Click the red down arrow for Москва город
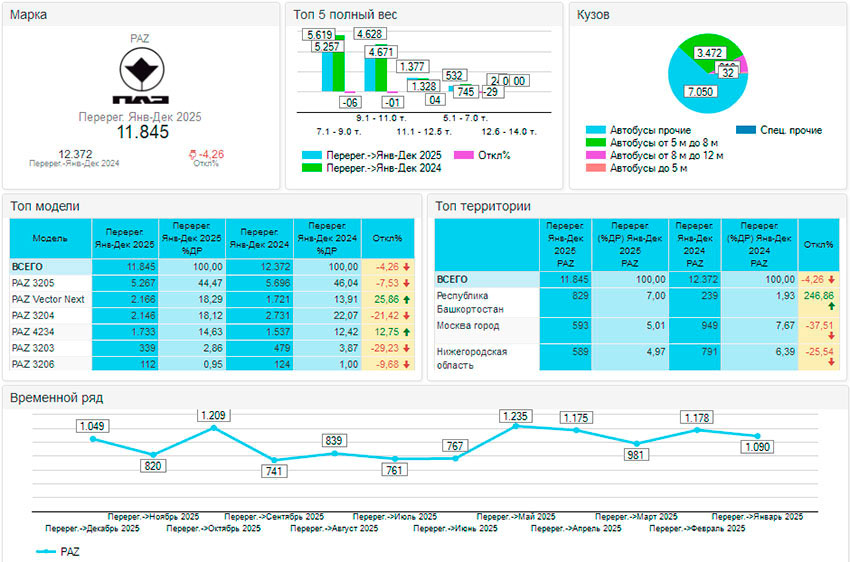 click(830, 337)
